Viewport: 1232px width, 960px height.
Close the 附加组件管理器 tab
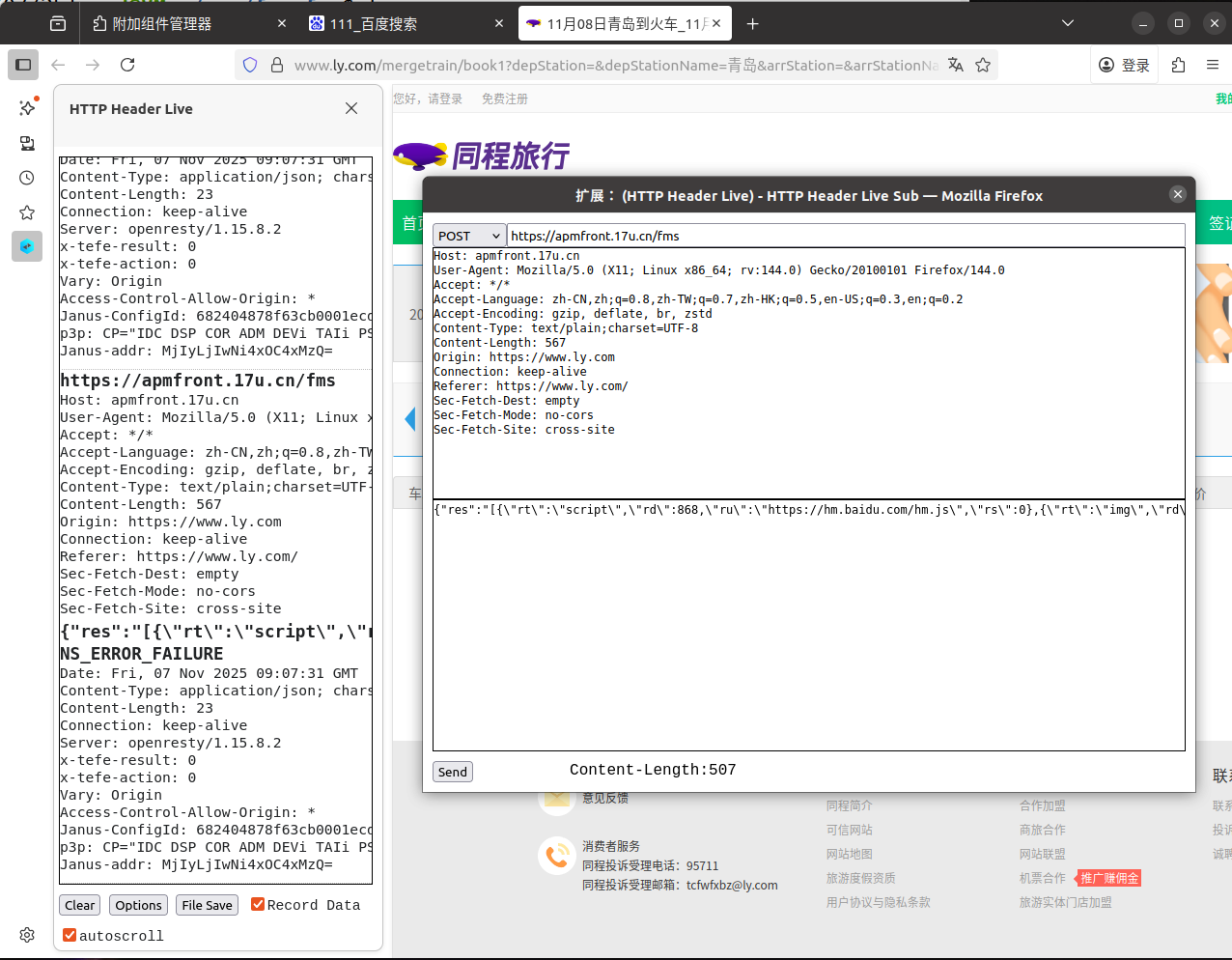coord(282,23)
